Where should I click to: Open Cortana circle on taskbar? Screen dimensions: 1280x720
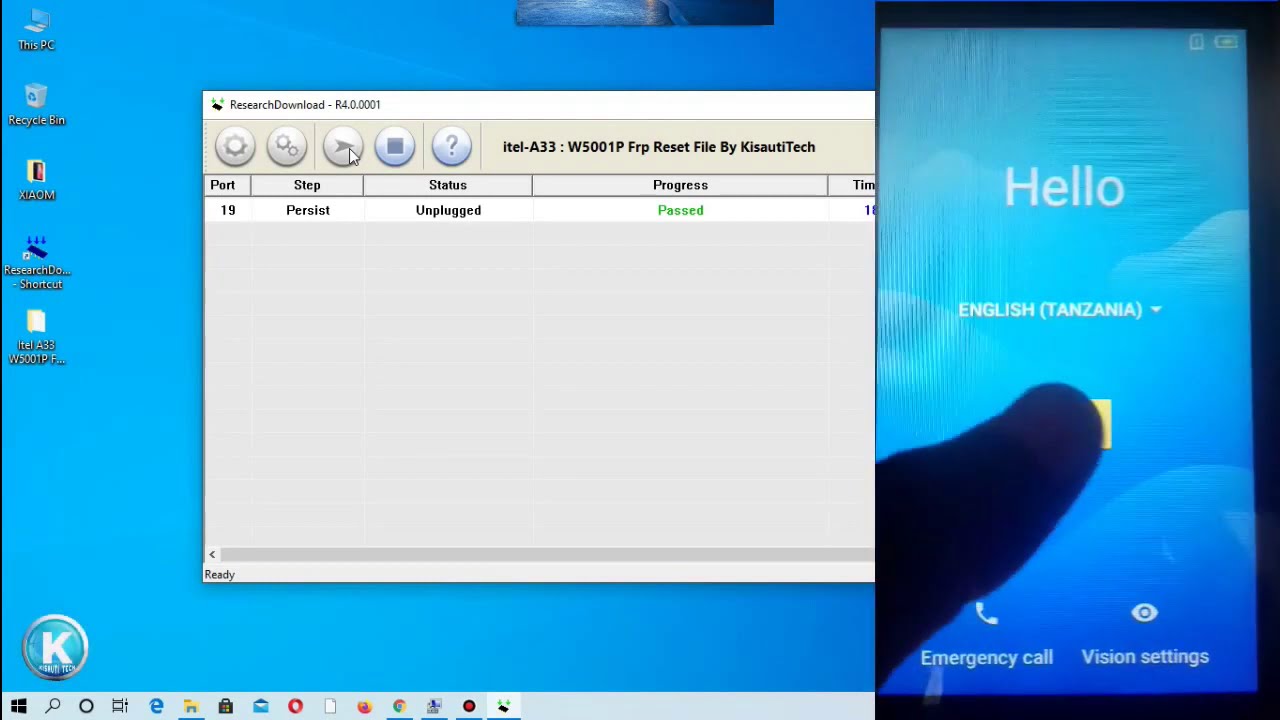[86, 706]
